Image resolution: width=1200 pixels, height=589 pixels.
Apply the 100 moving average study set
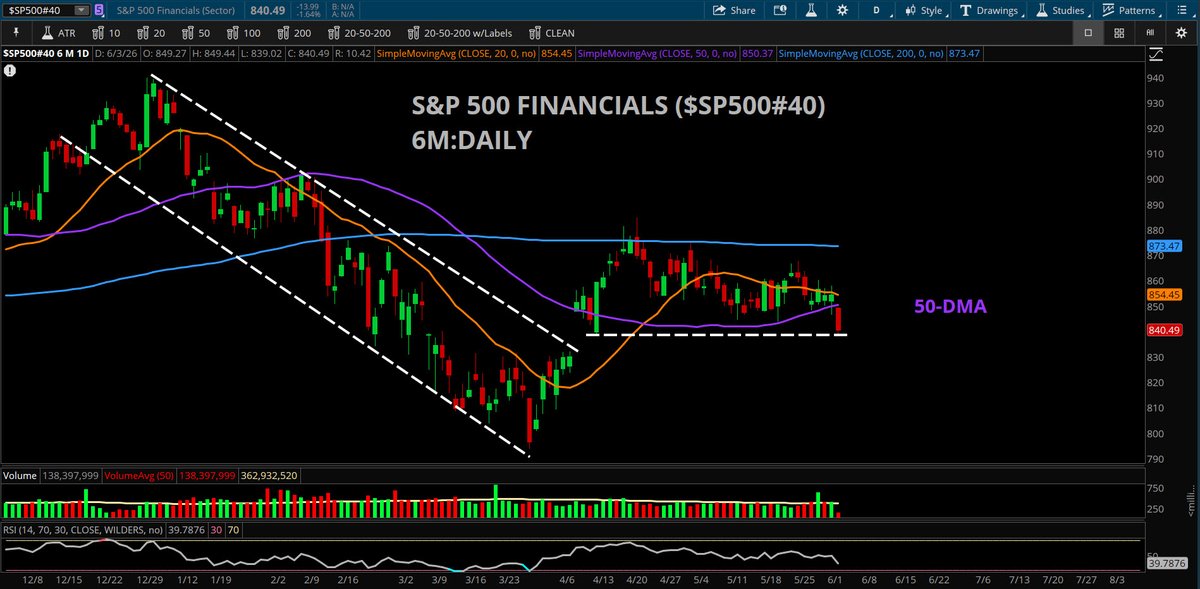coord(244,33)
